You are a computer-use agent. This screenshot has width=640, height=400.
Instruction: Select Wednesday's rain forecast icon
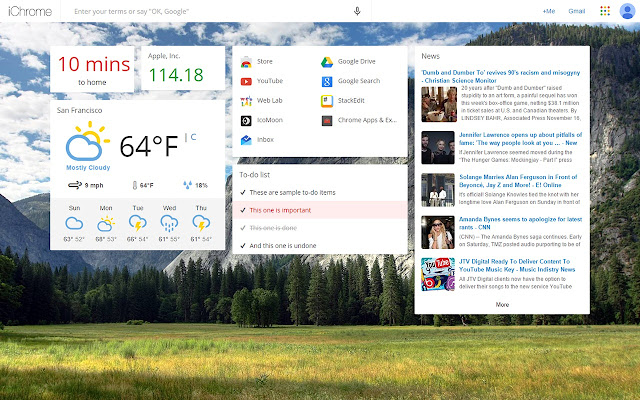169,224
